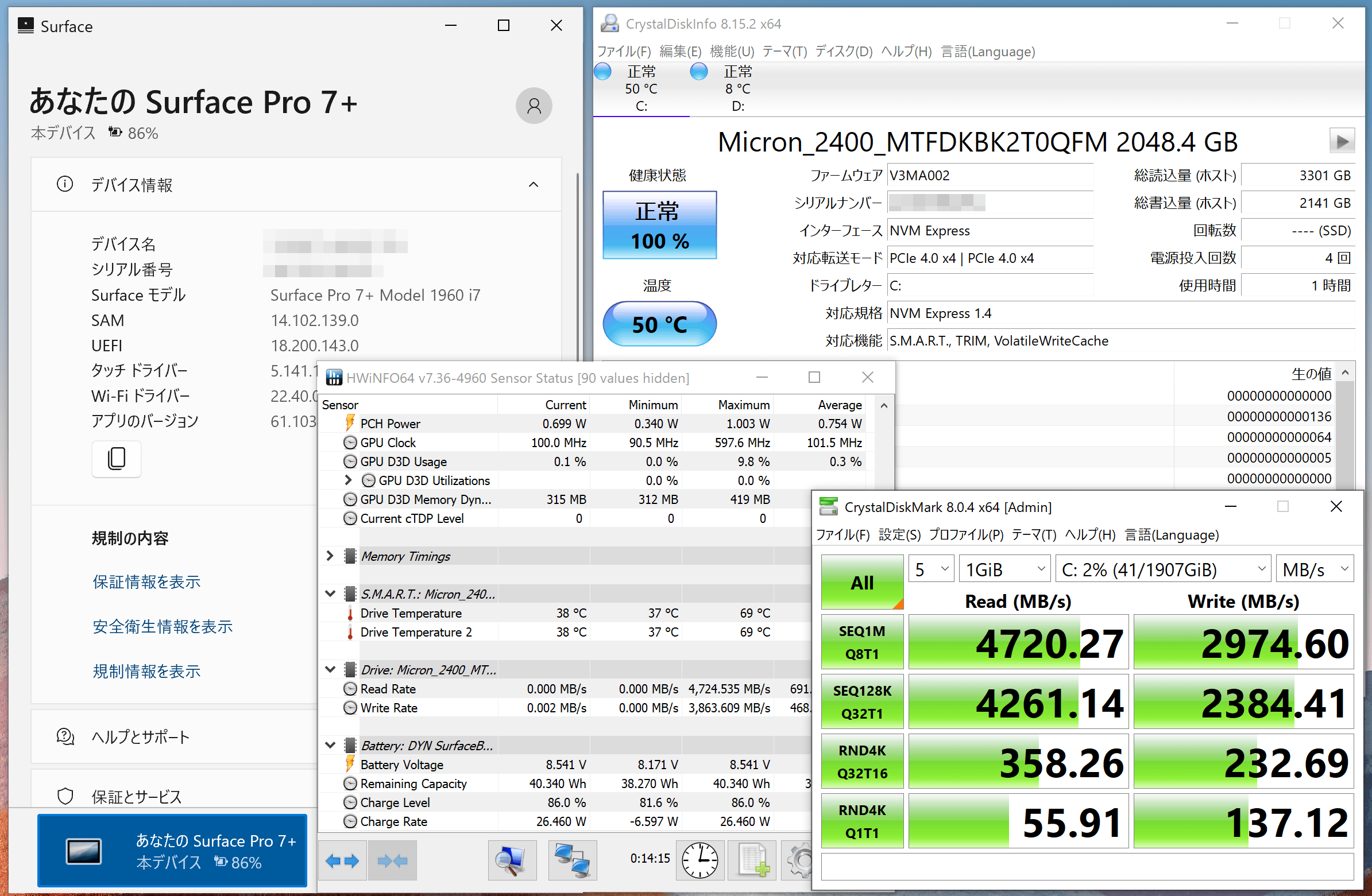Screen dimensions: 1372x896
Task: Click HWiNFO clock reset timer icon
Action: click(x=700, y=861)
